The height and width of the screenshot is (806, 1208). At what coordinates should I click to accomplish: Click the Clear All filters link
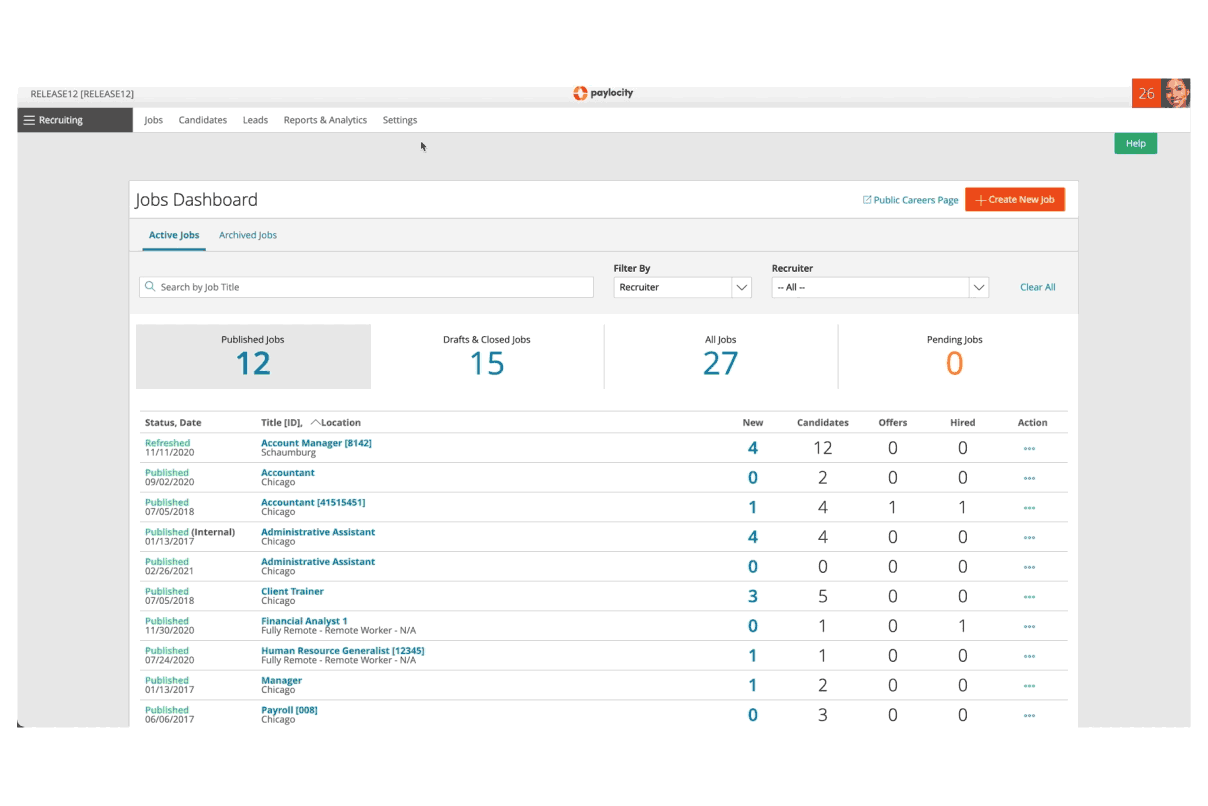(1037, 287)
